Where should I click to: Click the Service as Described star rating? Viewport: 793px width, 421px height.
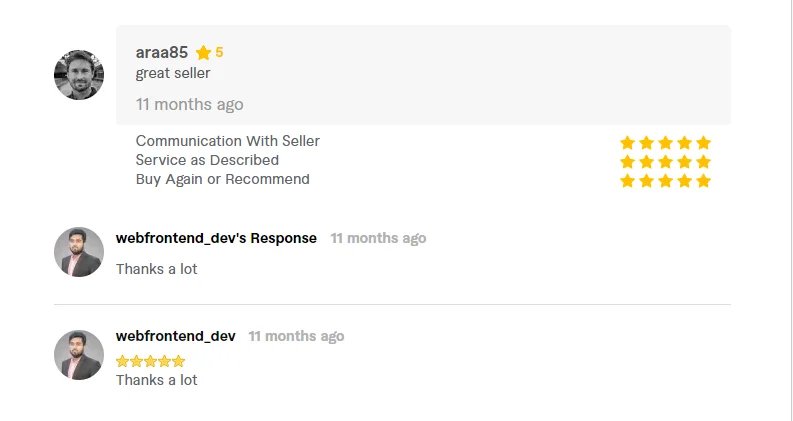click(666, 162)
